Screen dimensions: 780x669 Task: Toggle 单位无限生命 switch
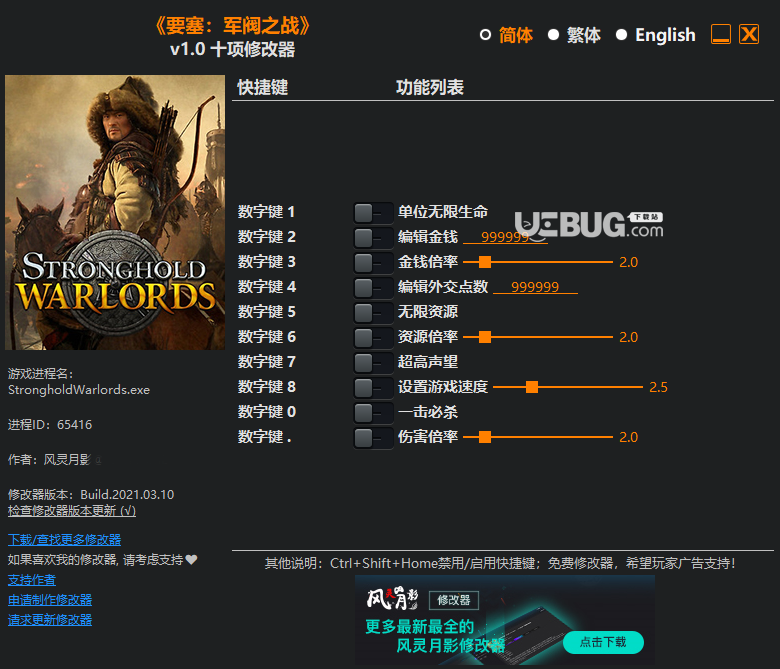pyautogui.click(x=374, y=212)
